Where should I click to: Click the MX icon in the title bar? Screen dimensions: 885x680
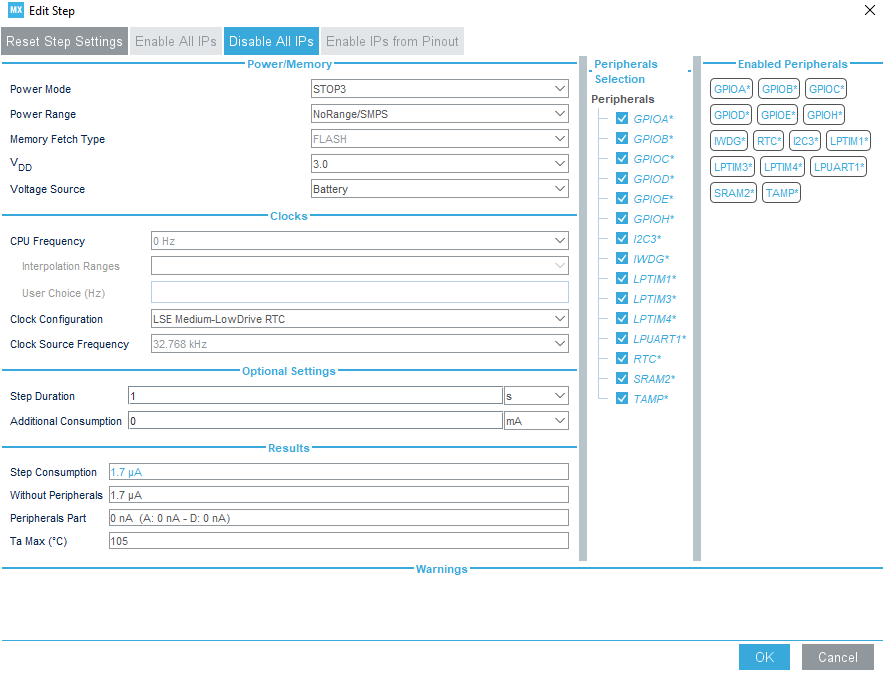[13, 10]
